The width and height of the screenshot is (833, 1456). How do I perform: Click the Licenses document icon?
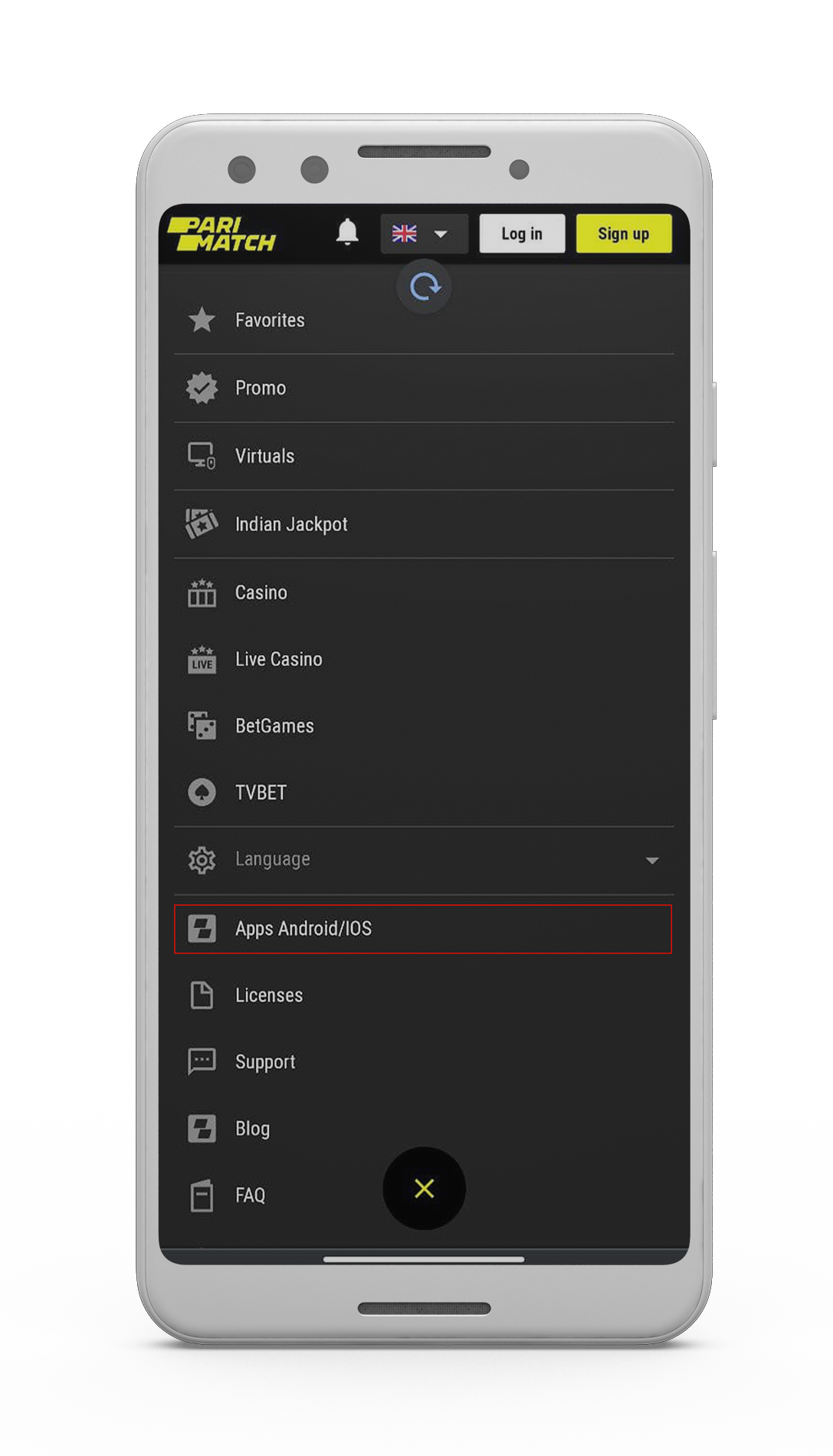click(x=202, y=995)
